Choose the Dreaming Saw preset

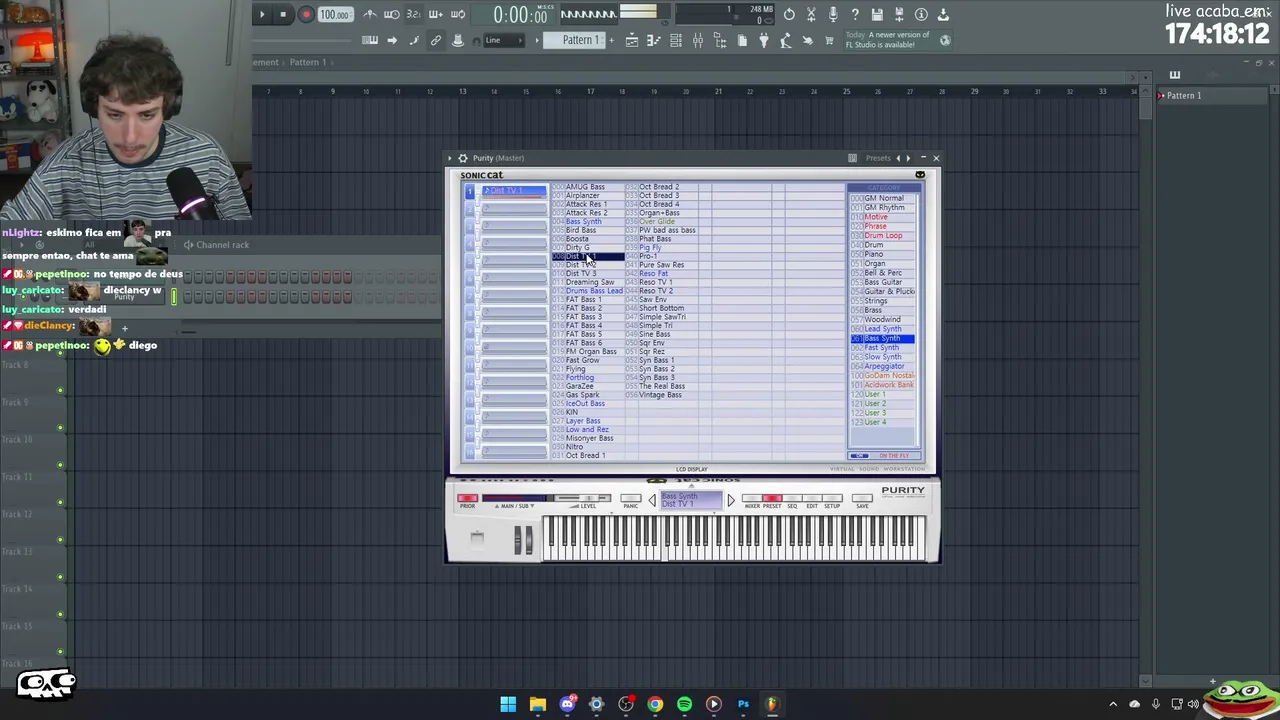click(x=590, y=282)
